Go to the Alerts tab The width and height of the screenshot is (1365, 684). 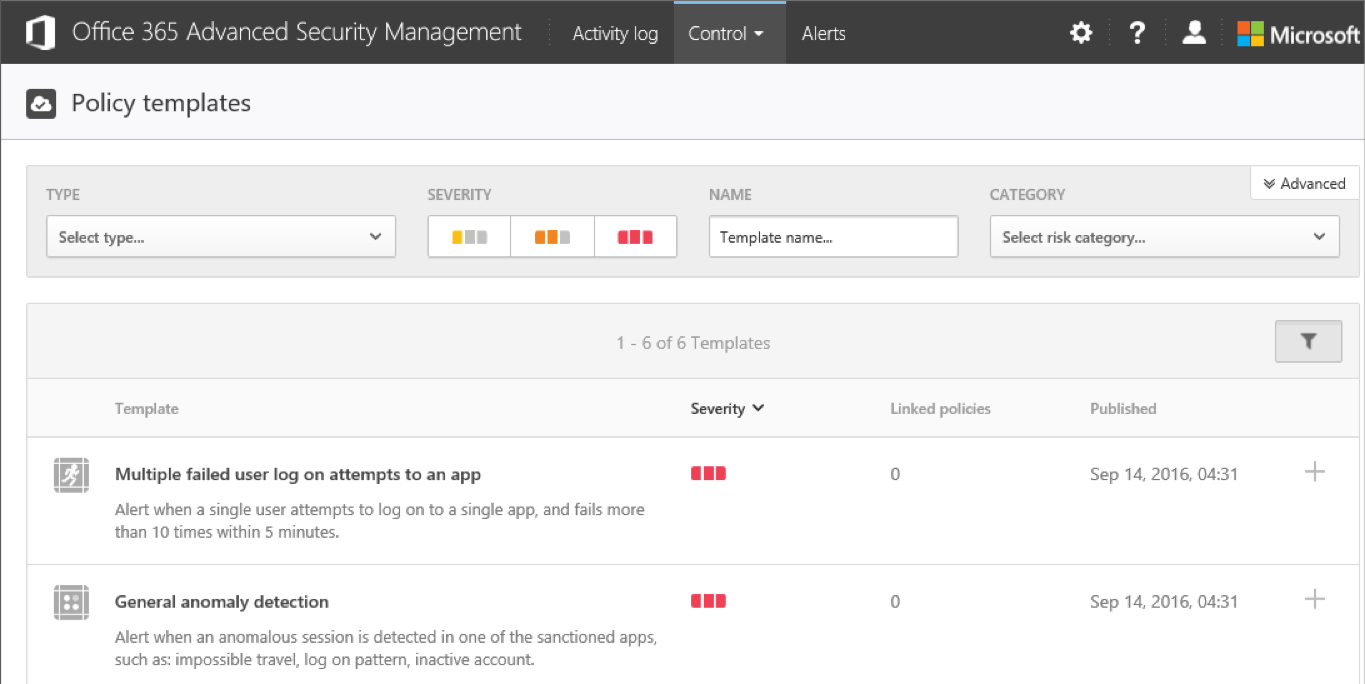824,33
